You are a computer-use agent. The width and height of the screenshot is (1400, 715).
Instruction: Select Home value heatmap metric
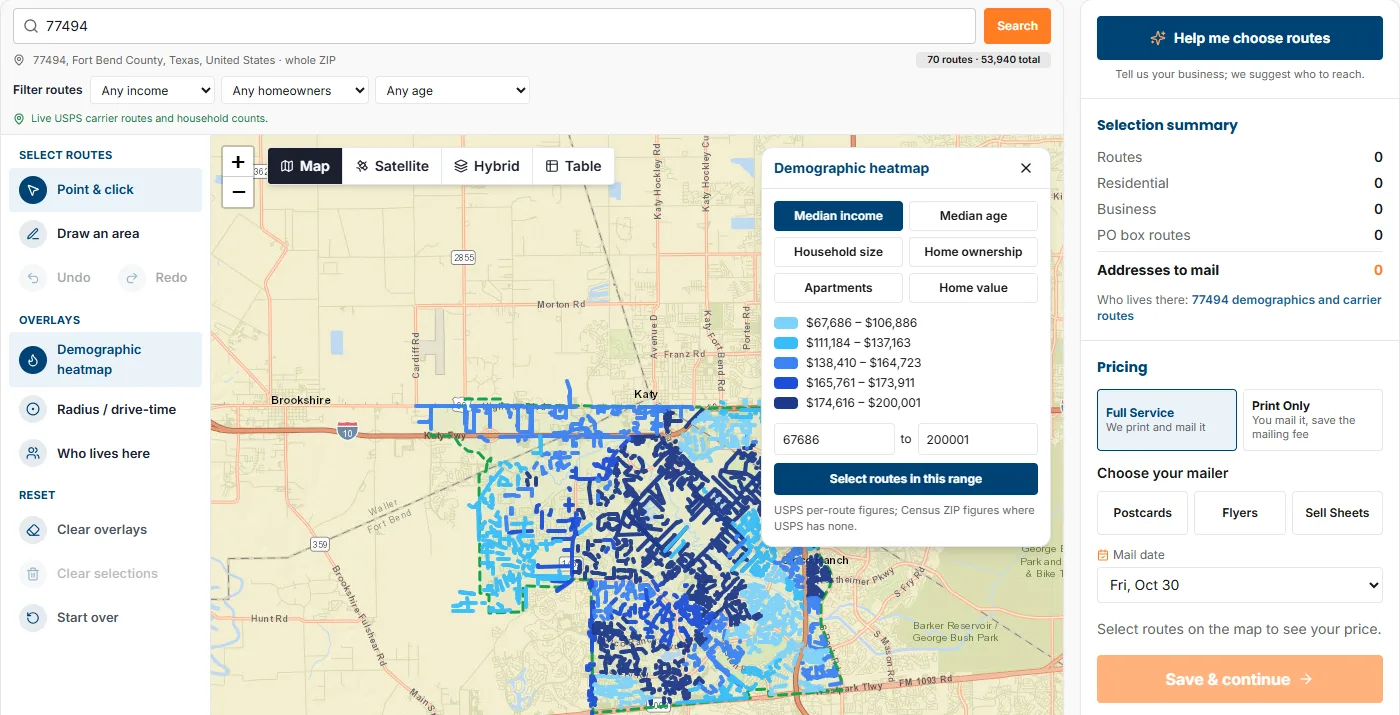point(973,288)
